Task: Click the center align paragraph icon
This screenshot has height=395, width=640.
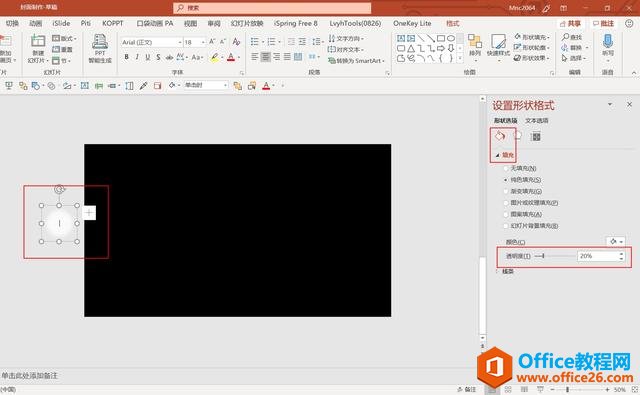Action: [266, 57]
